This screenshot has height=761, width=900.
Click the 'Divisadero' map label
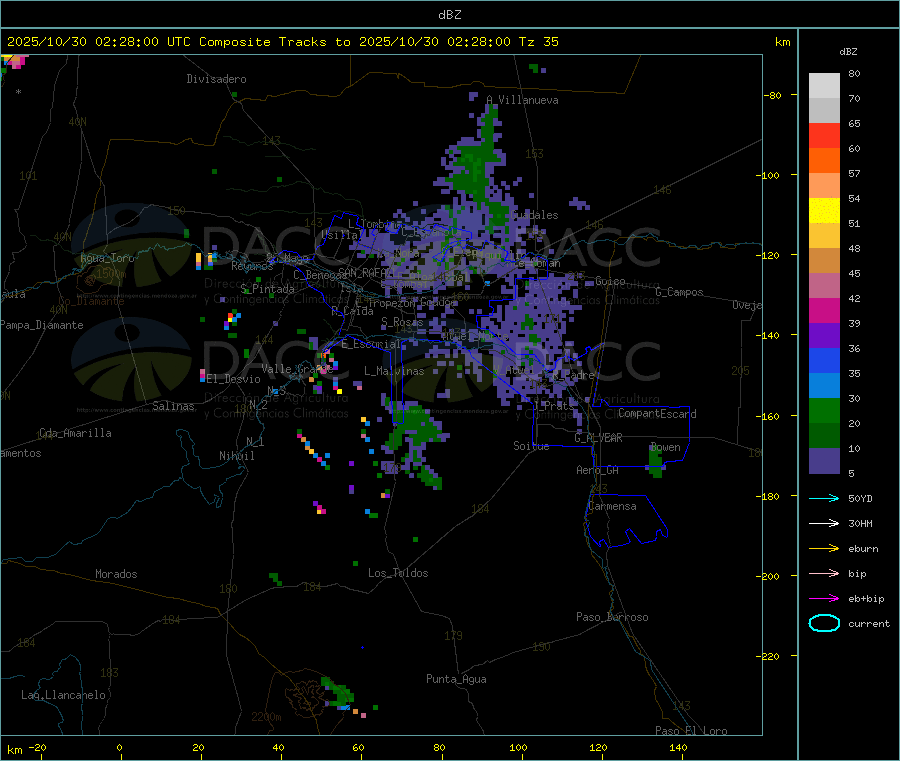(x=216, y=79)
